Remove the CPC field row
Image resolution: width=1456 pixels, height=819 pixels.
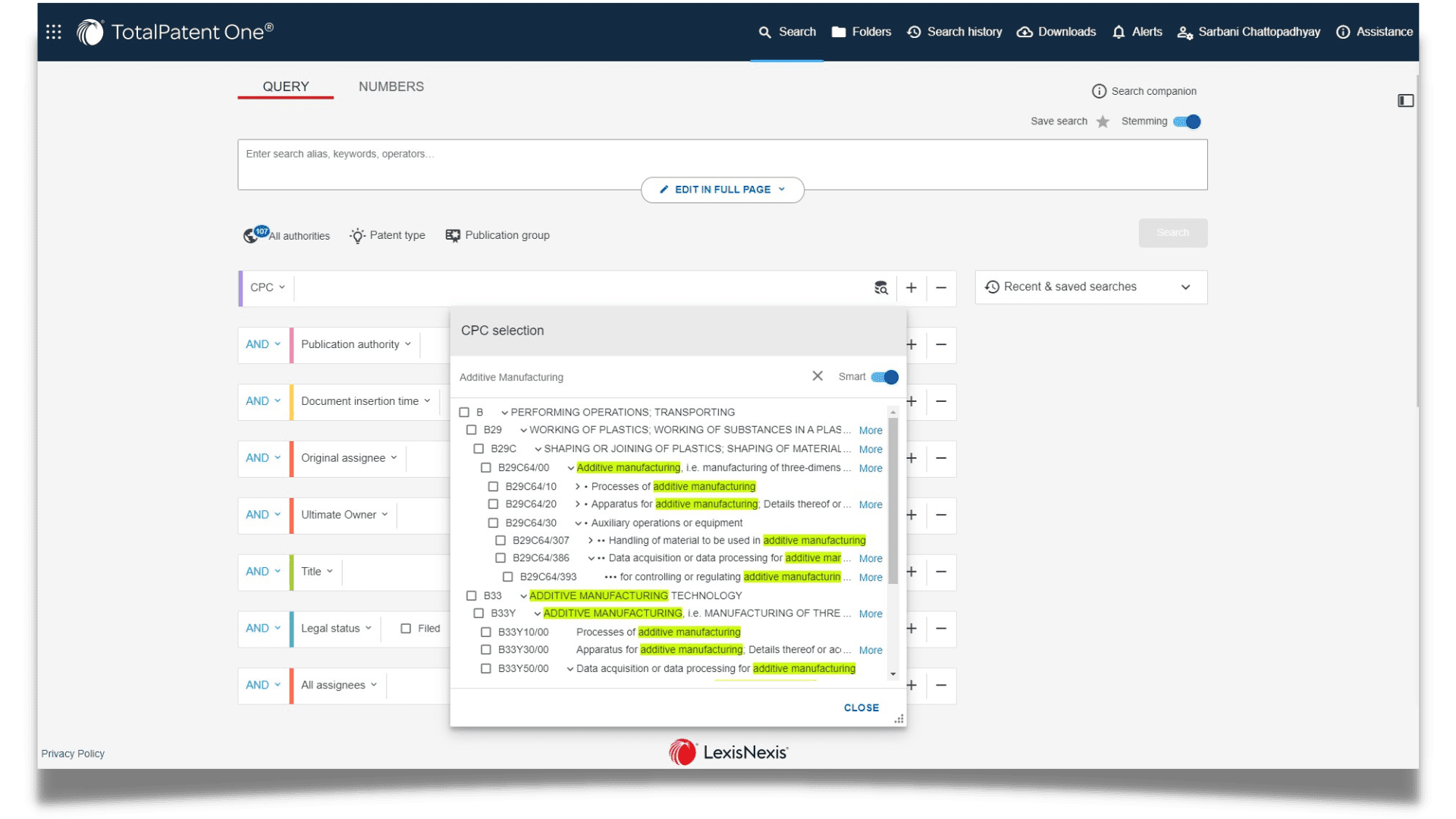click(x=941, y=288)
